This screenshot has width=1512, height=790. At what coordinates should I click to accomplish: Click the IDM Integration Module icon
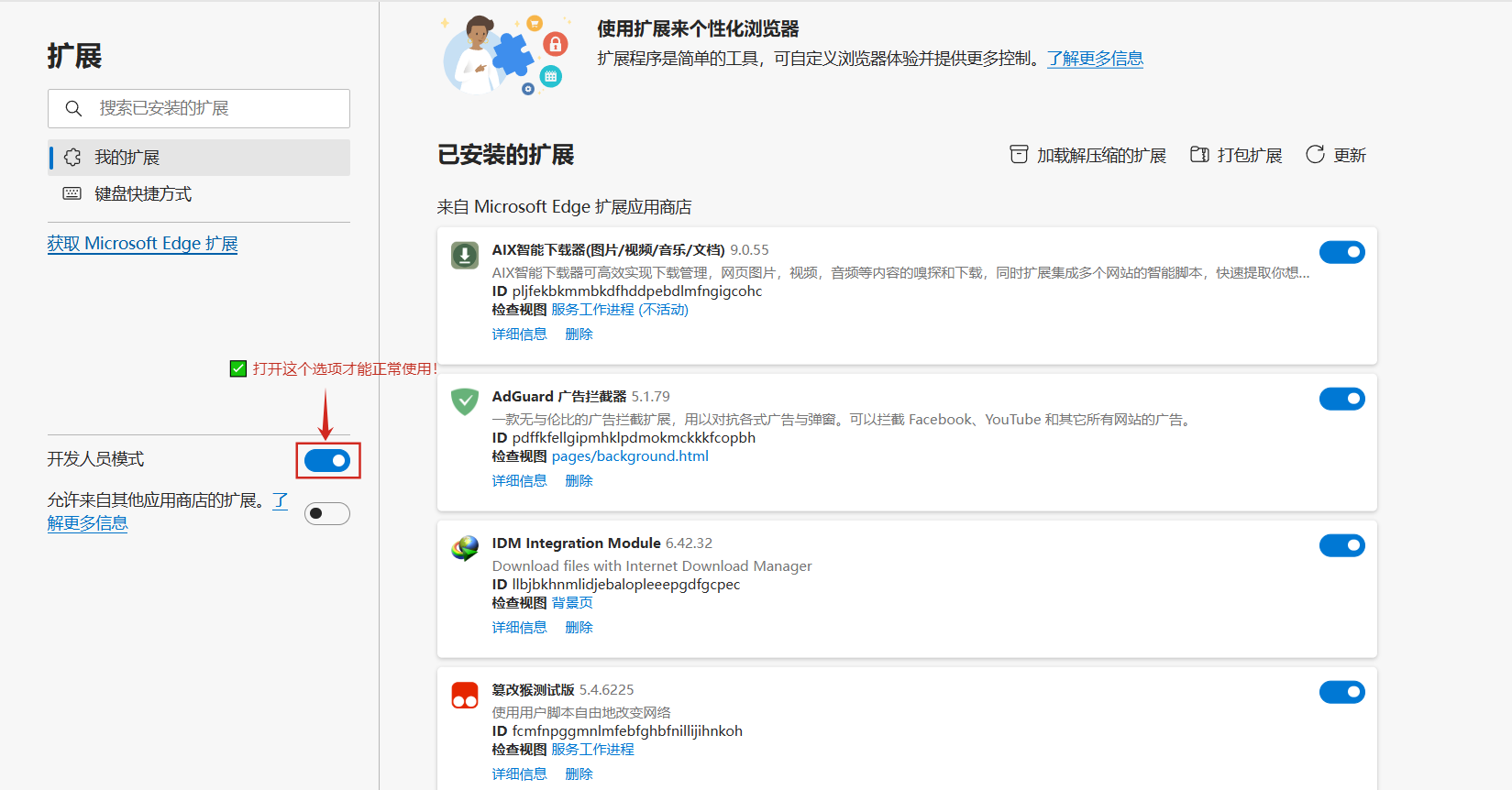[x=465, y=548]
